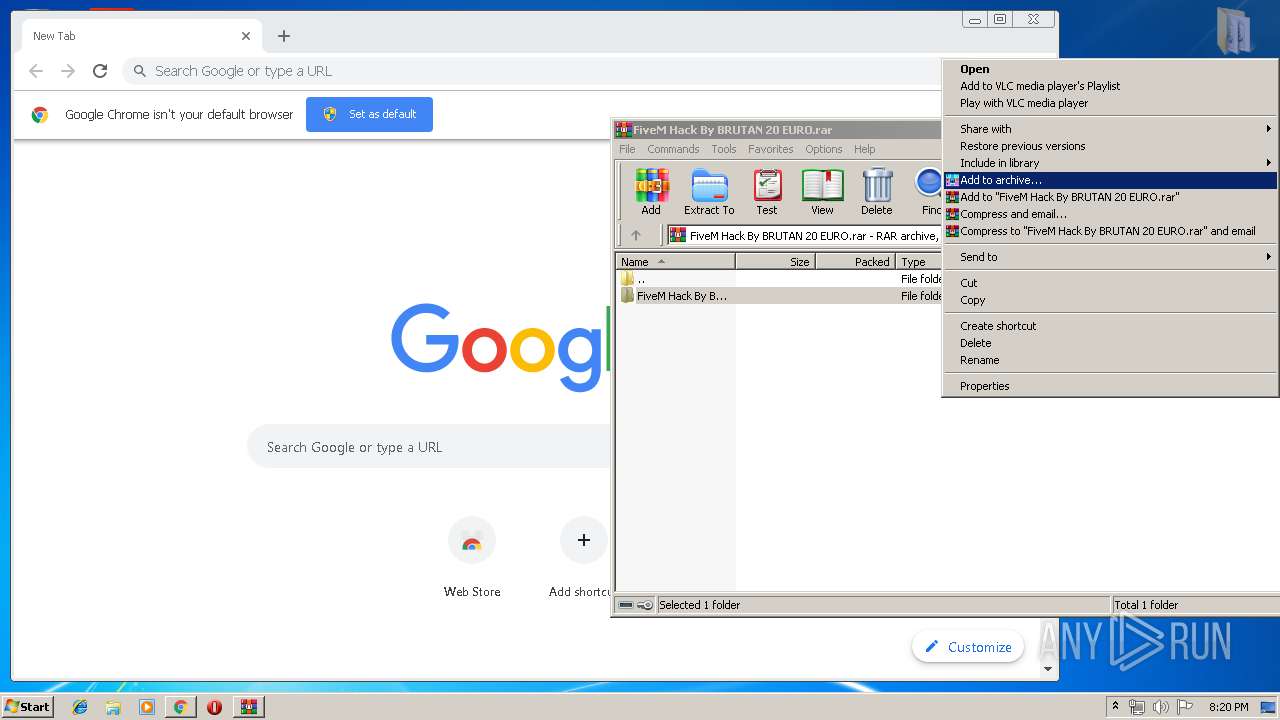1280x720 pixels.
Task: Show hidden tray icons arrow
Action: coord(1115,707)
